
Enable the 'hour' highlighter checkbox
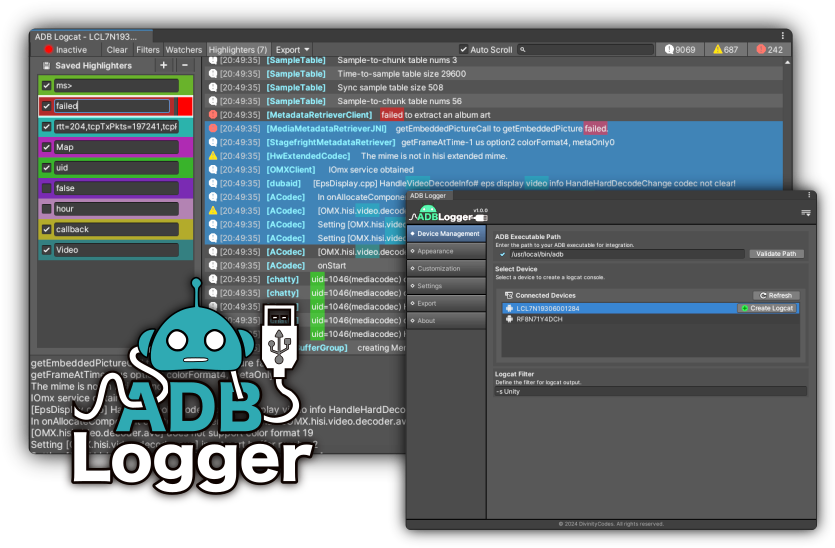47,209
